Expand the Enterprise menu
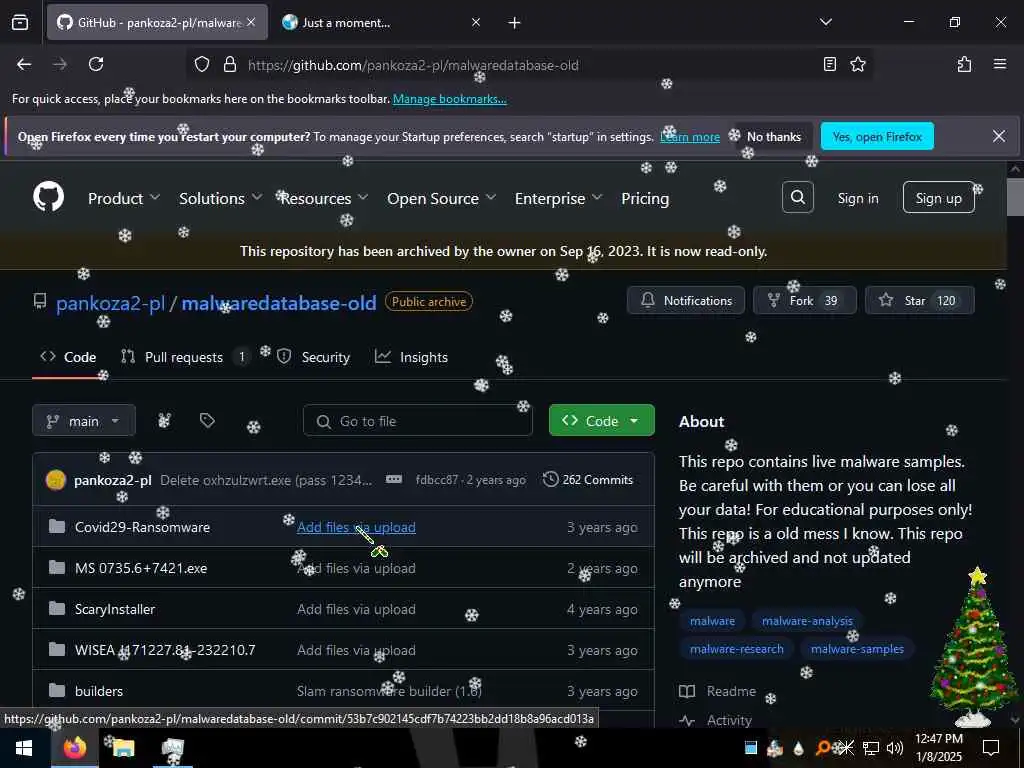This screenshot has width=1024, height=768. coord(558,199)
